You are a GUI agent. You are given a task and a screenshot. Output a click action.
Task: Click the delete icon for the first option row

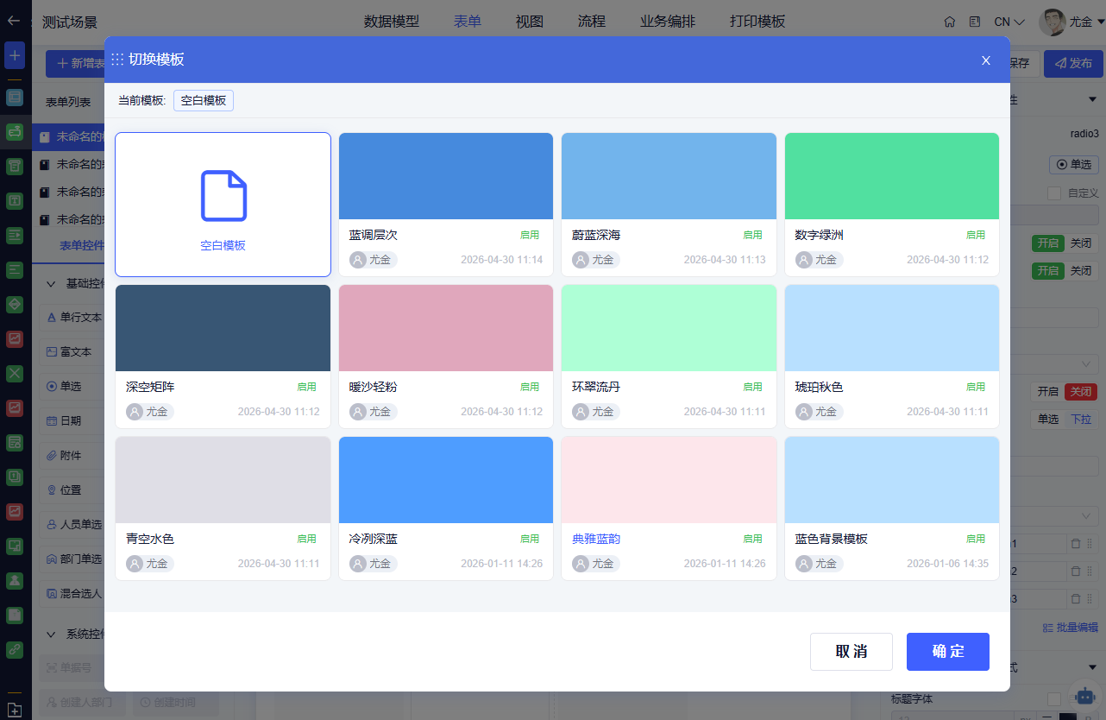pos(1076,544)
